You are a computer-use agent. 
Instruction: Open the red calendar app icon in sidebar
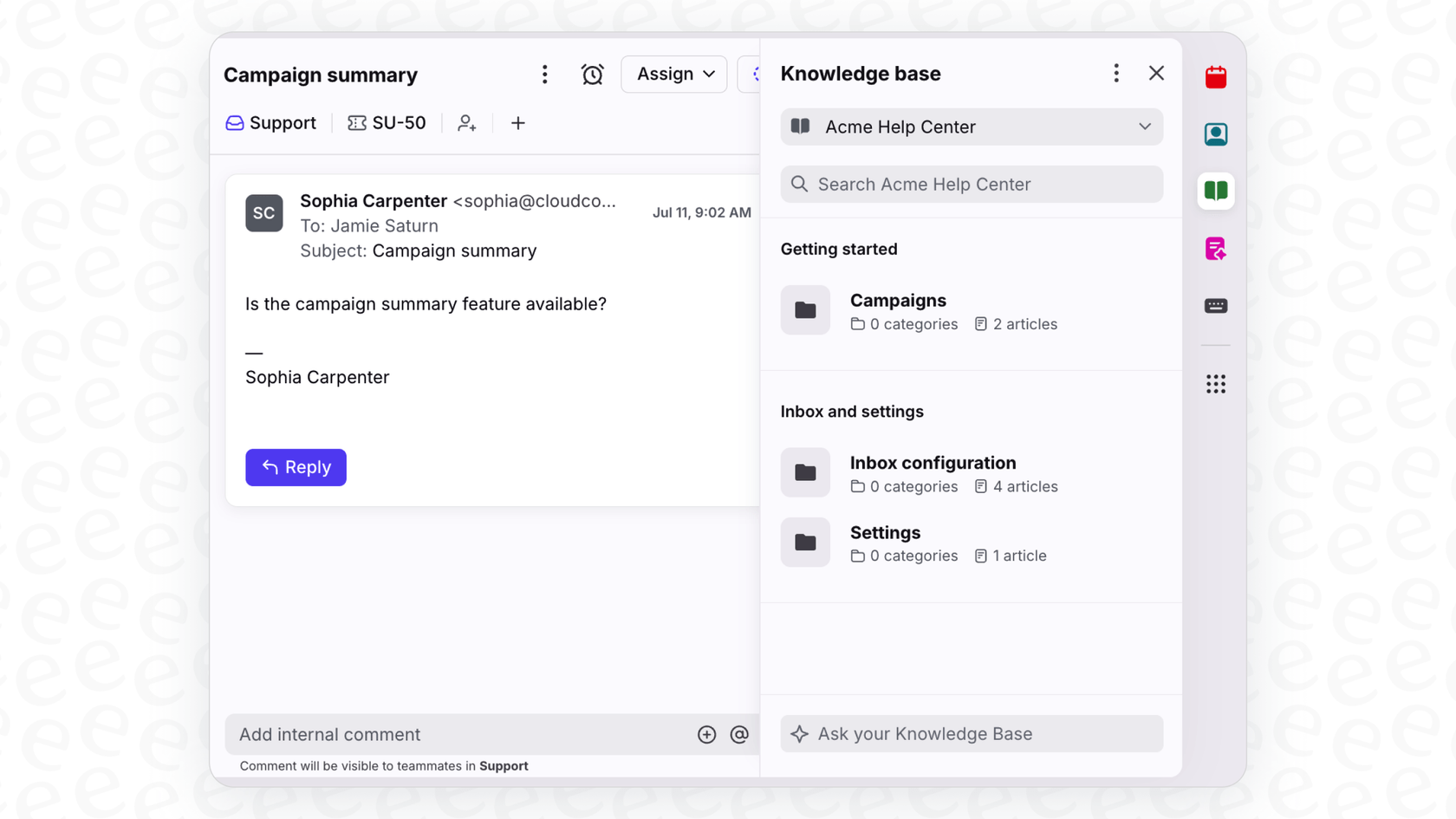tap(1216, 76)
